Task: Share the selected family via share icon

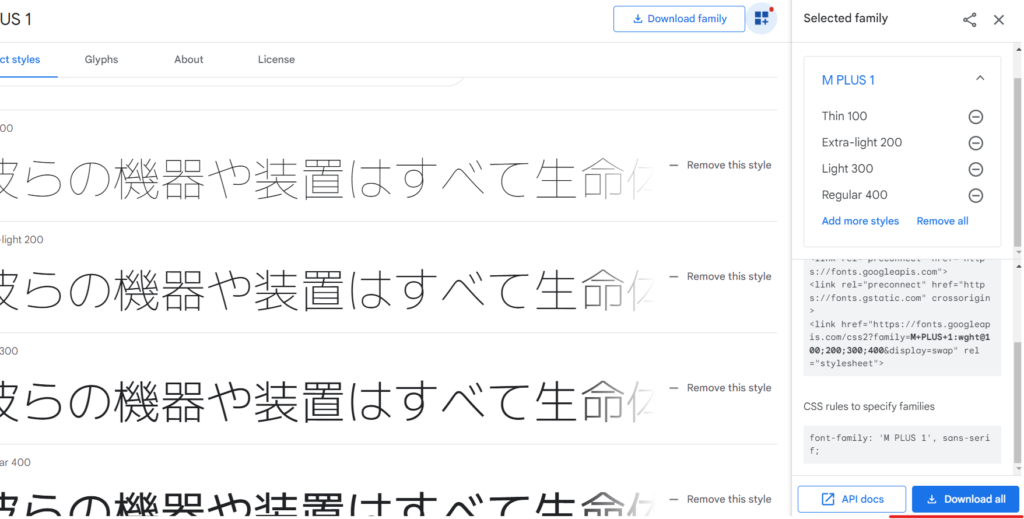Action: (x=970, y=20)
